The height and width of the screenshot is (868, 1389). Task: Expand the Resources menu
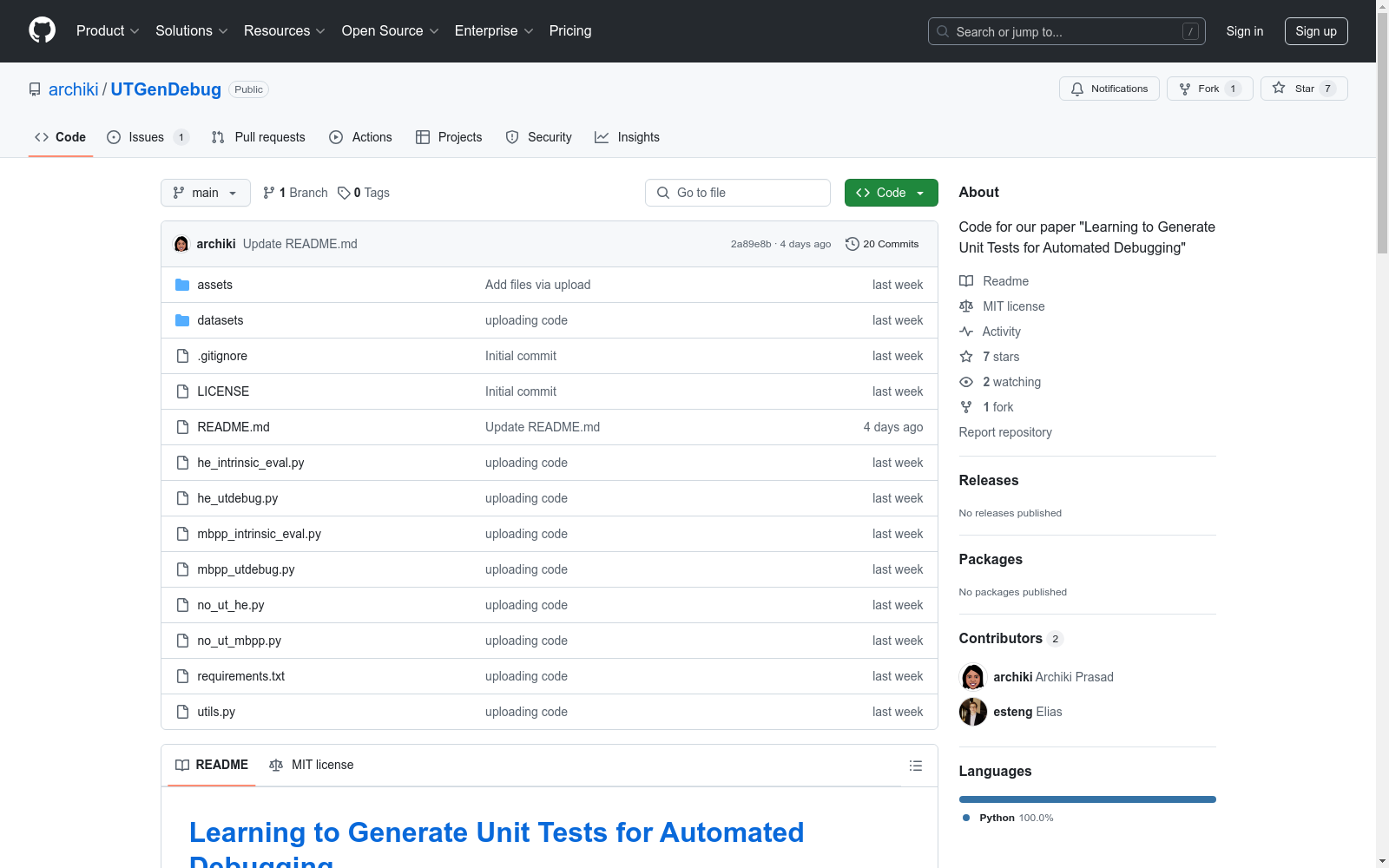(x=285, y=30)
